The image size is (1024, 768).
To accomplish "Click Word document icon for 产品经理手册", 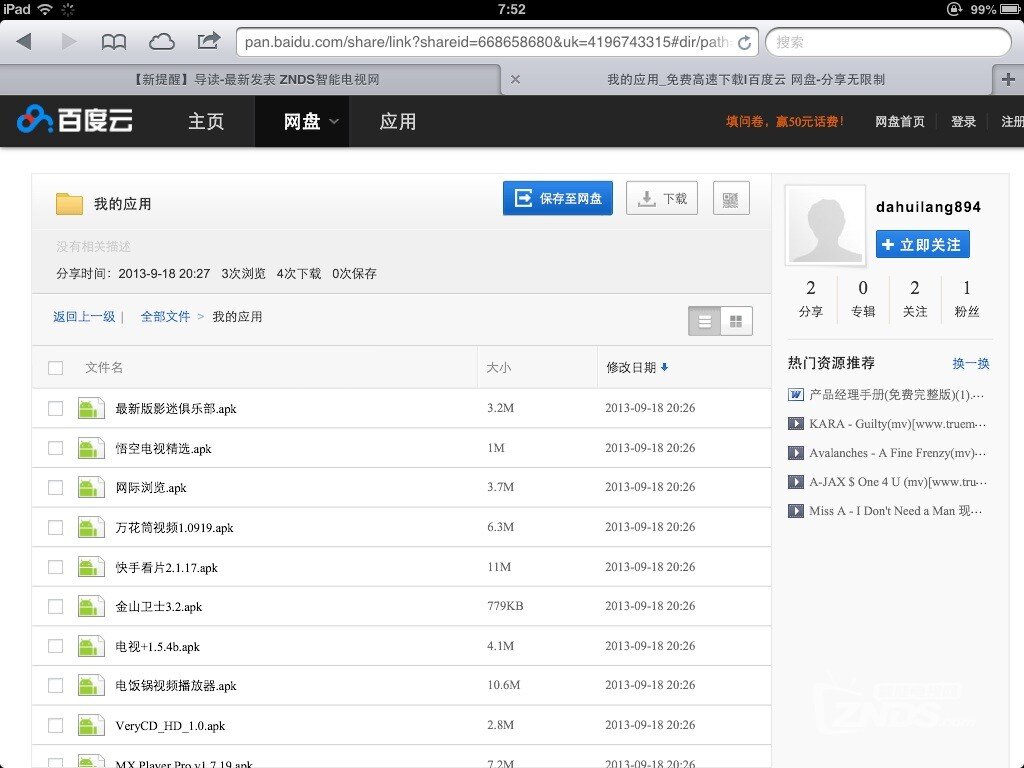I will [795, 394].
